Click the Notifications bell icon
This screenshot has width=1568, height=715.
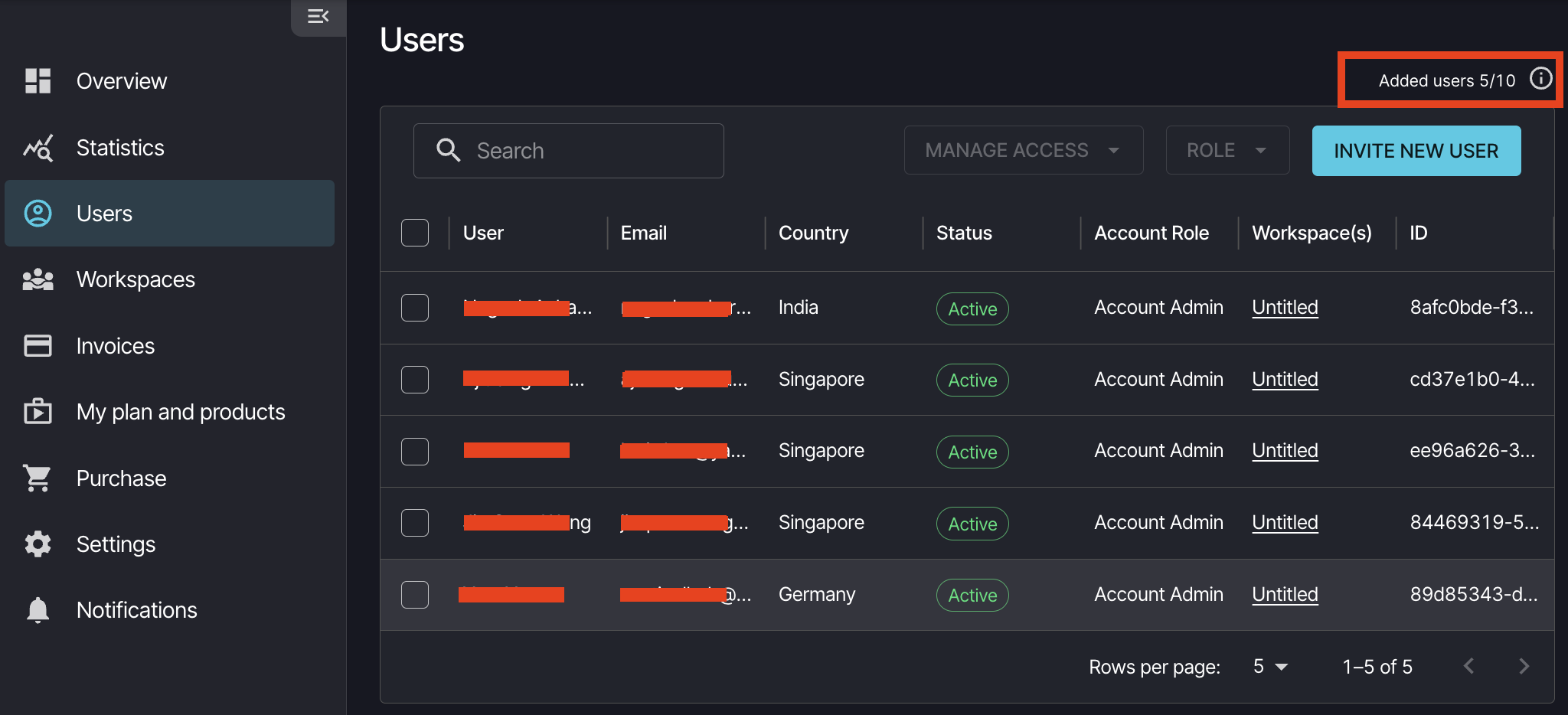[x=38, y=610]
